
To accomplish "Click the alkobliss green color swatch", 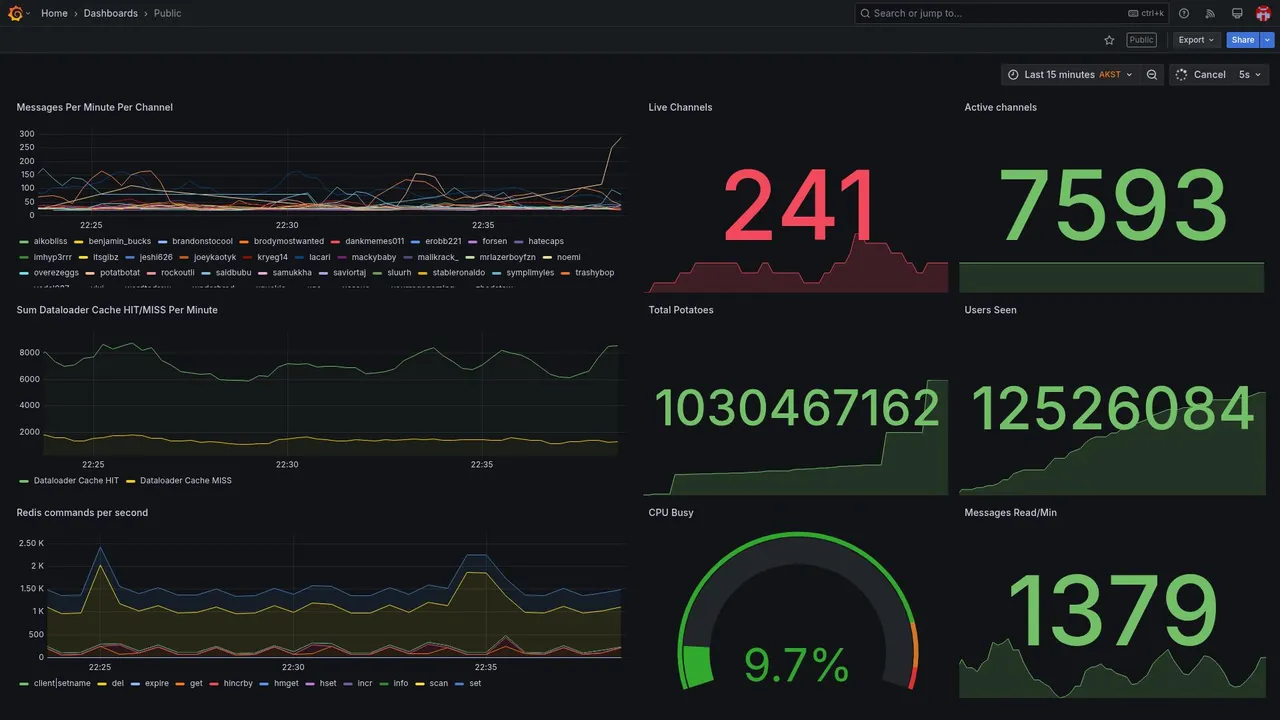I will pyautogui.click(x=24, y=242).
